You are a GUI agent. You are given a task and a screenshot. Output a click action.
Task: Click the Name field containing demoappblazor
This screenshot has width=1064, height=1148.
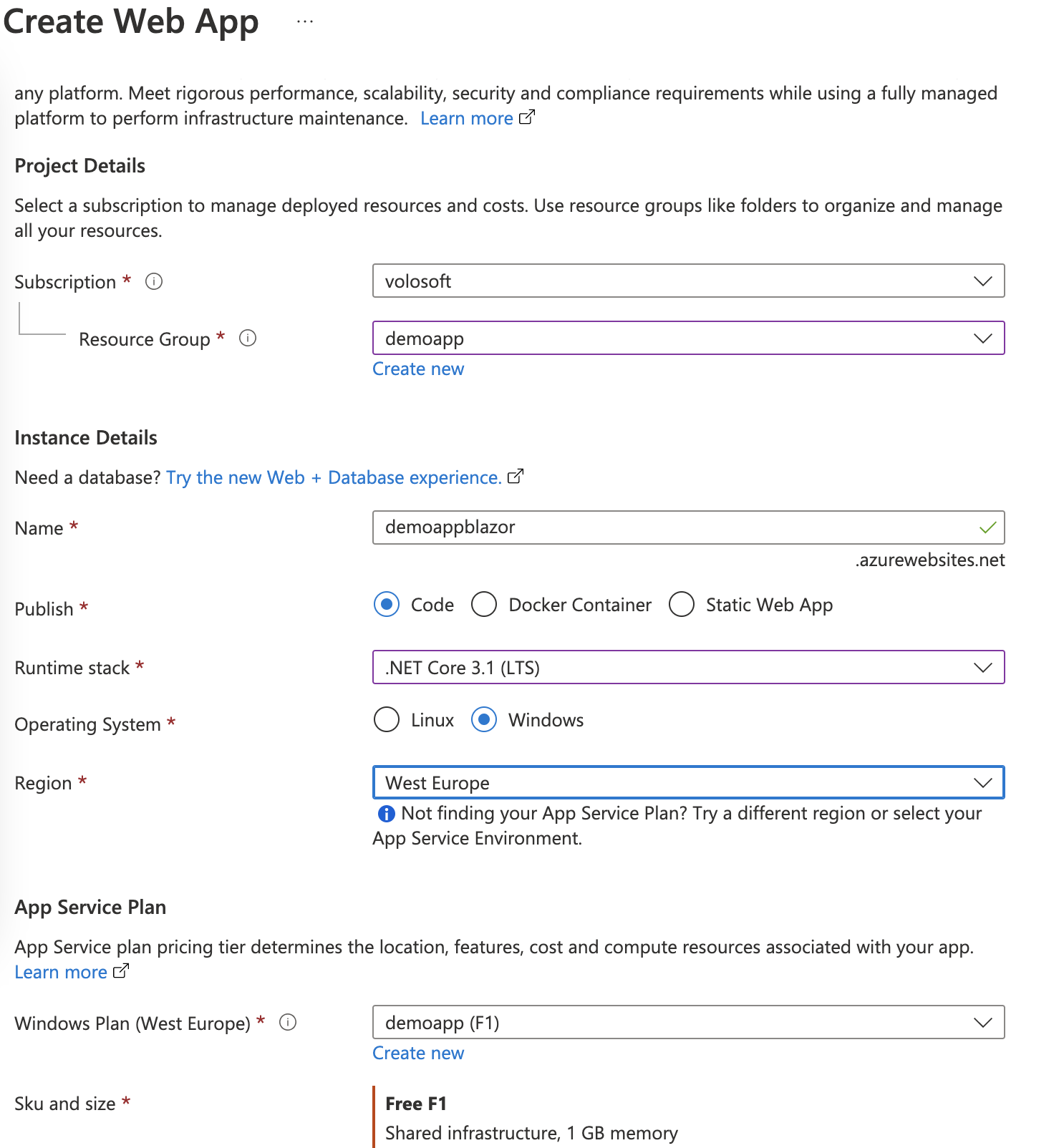(x=673, y=527)
